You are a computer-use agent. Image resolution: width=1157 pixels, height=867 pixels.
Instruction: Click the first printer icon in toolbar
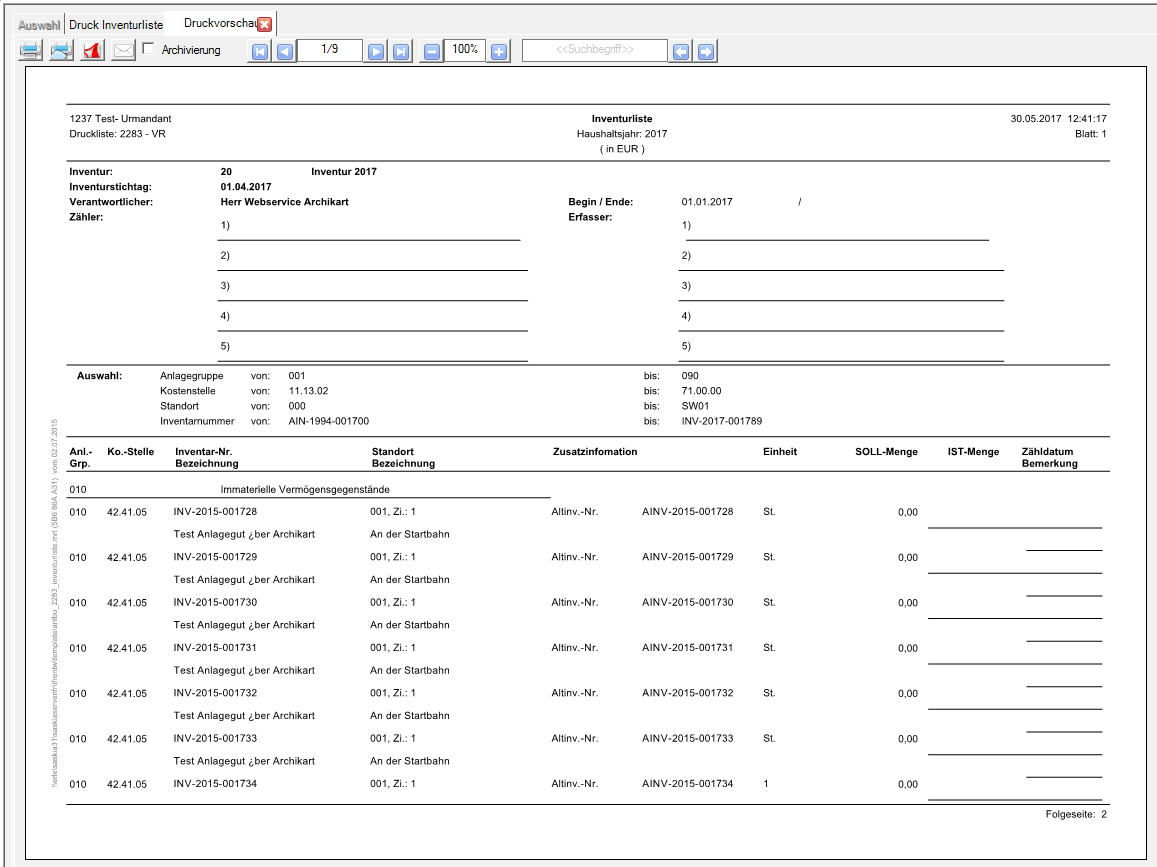30,51
